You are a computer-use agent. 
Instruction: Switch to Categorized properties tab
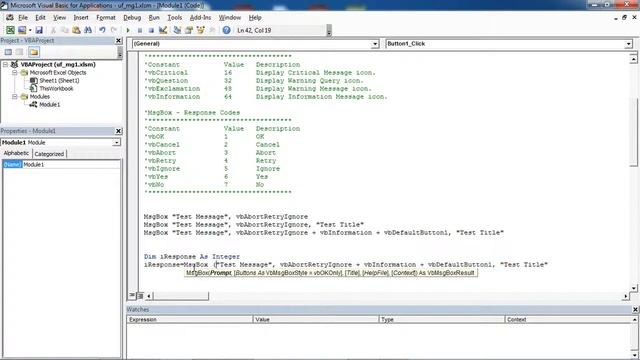(49, 154)
